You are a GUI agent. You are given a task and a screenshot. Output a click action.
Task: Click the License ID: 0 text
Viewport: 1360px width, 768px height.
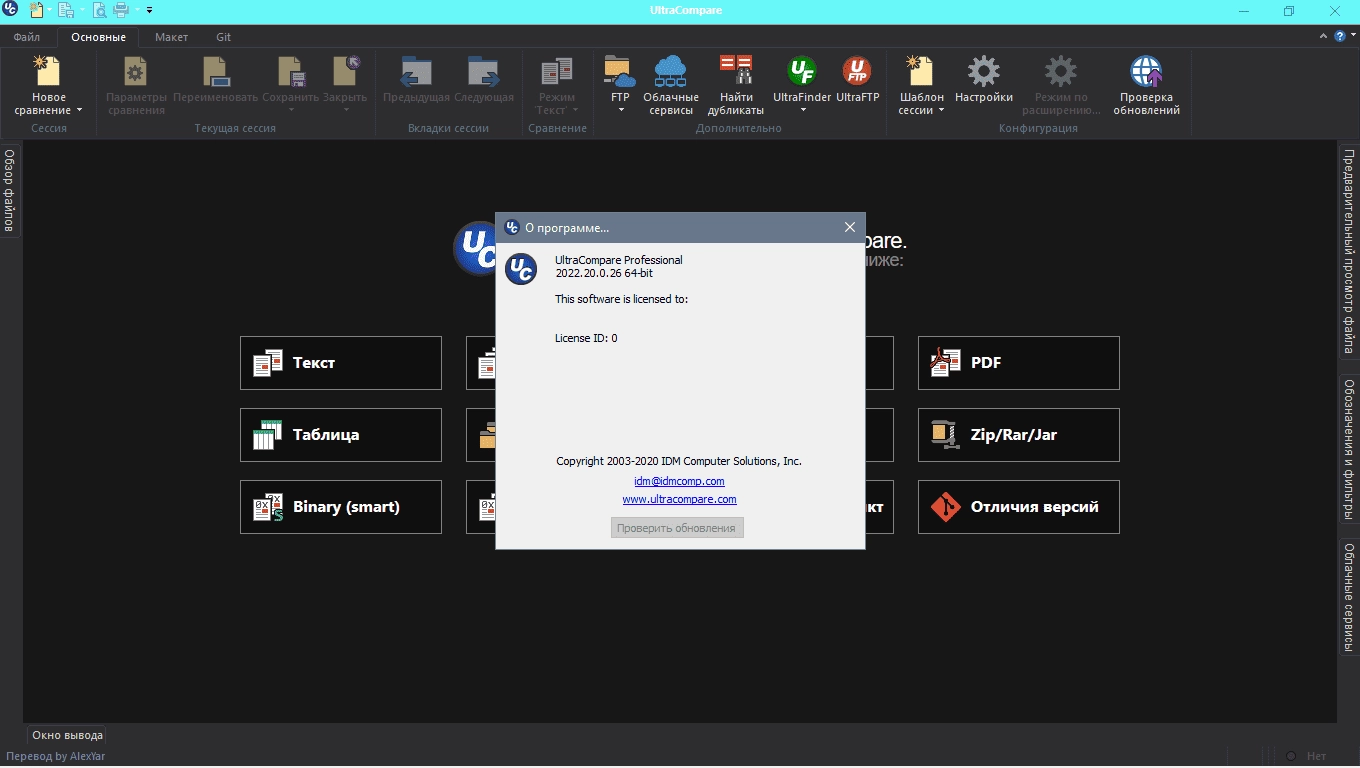[586, 338]
